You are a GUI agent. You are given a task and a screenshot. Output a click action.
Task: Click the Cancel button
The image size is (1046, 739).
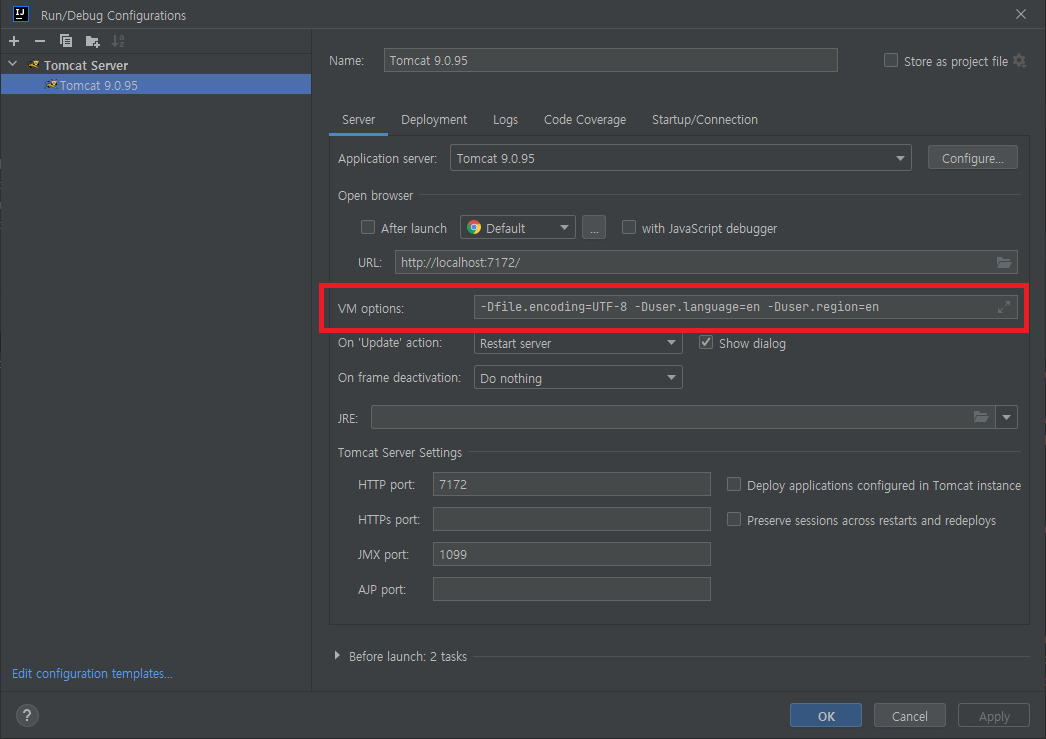point(910,716)
